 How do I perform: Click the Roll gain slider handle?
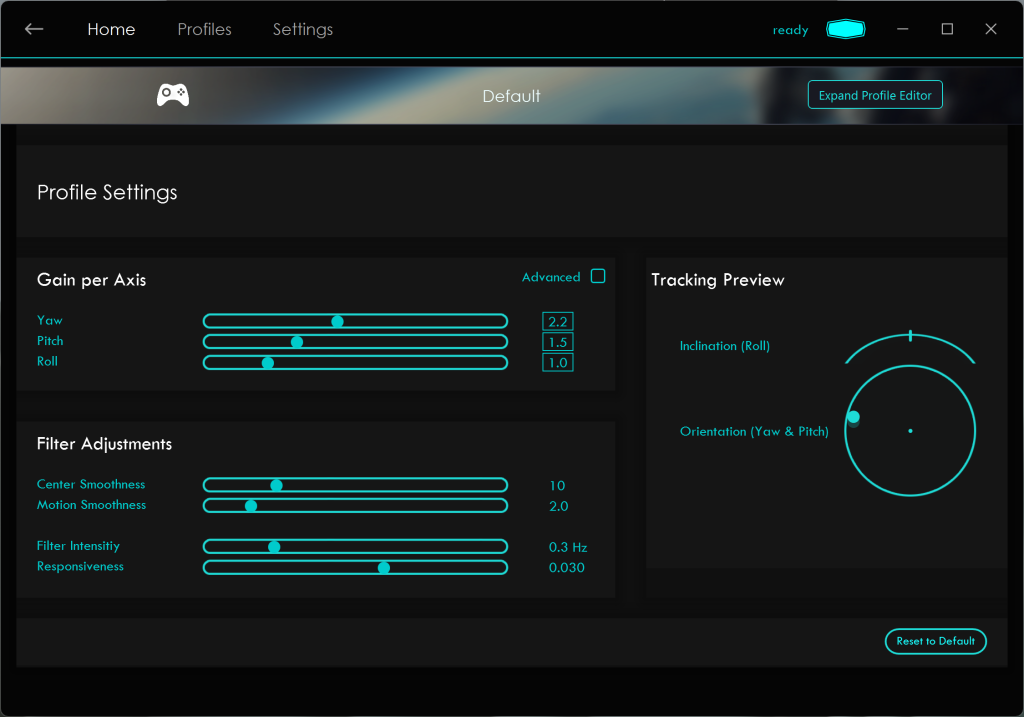pyautogui.click(x=268, y=362)
